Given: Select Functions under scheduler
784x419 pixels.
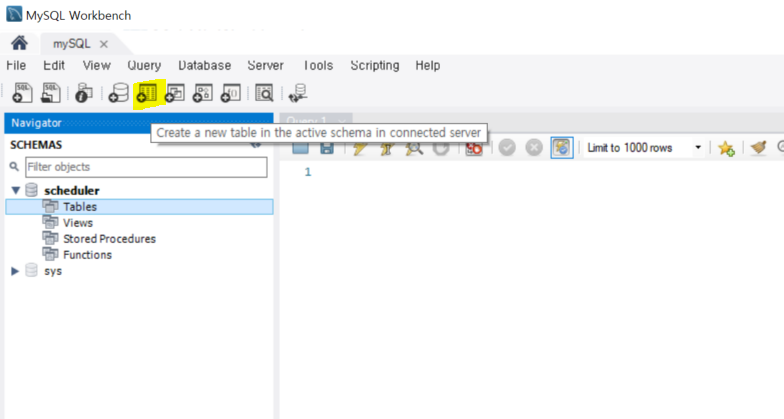Looking at the screenshot, I should [x=87, y=254].
